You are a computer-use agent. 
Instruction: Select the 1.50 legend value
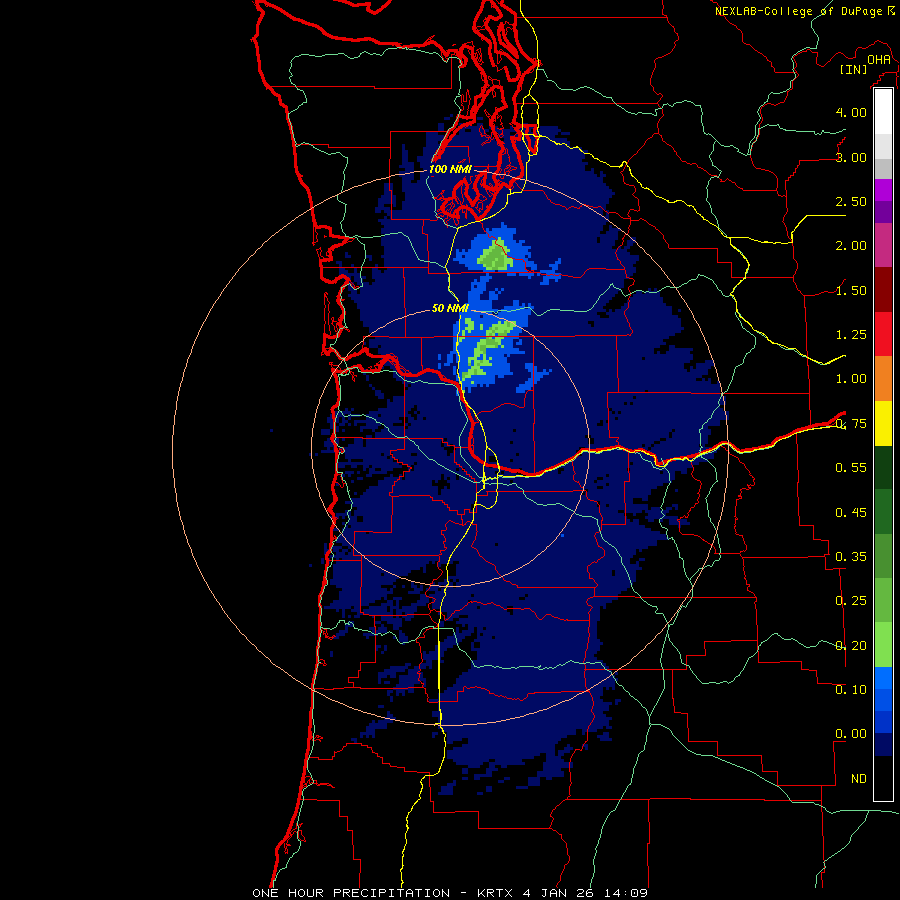click(851, 290)
